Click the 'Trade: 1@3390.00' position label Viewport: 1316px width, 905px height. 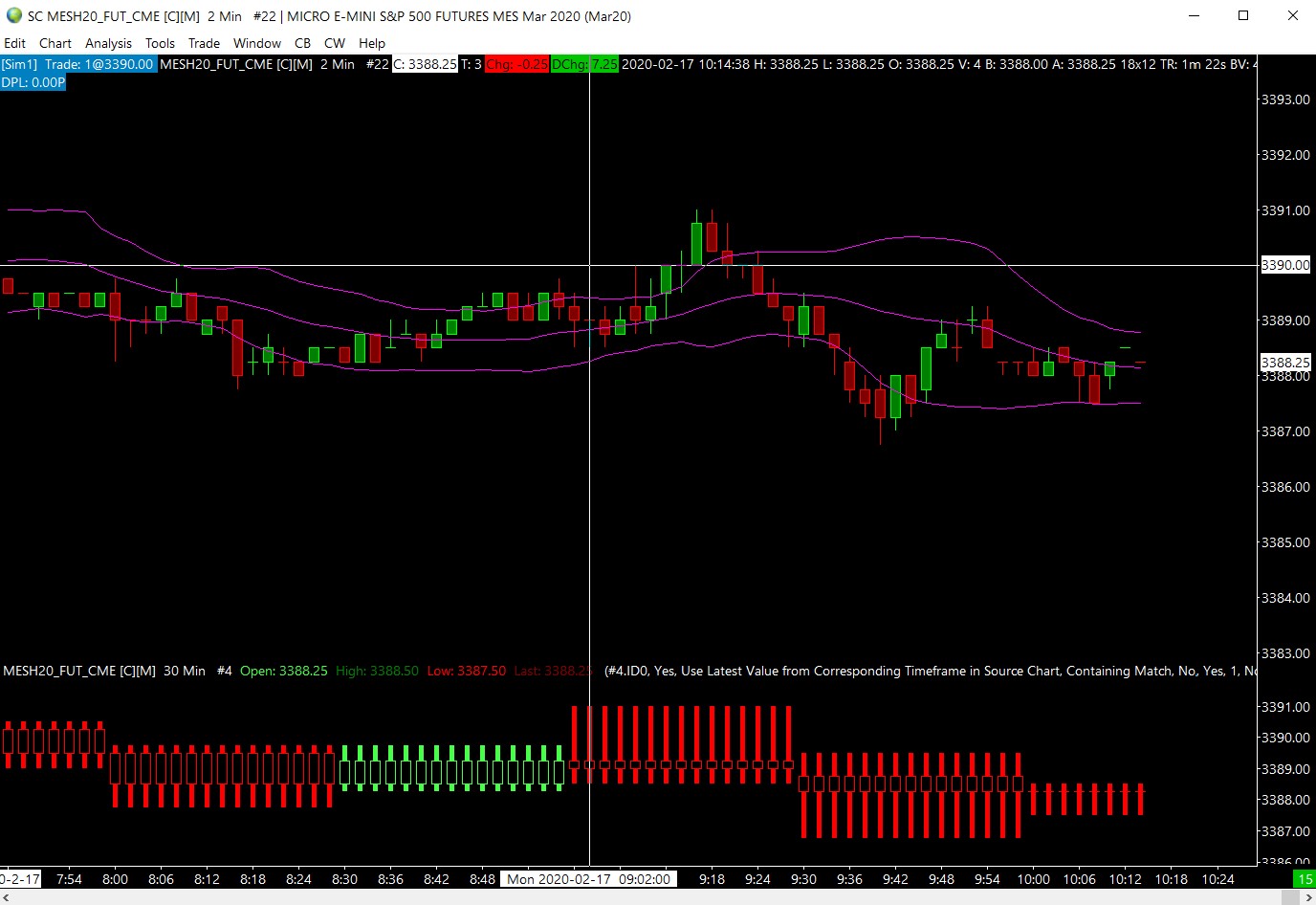click(99, 64)
